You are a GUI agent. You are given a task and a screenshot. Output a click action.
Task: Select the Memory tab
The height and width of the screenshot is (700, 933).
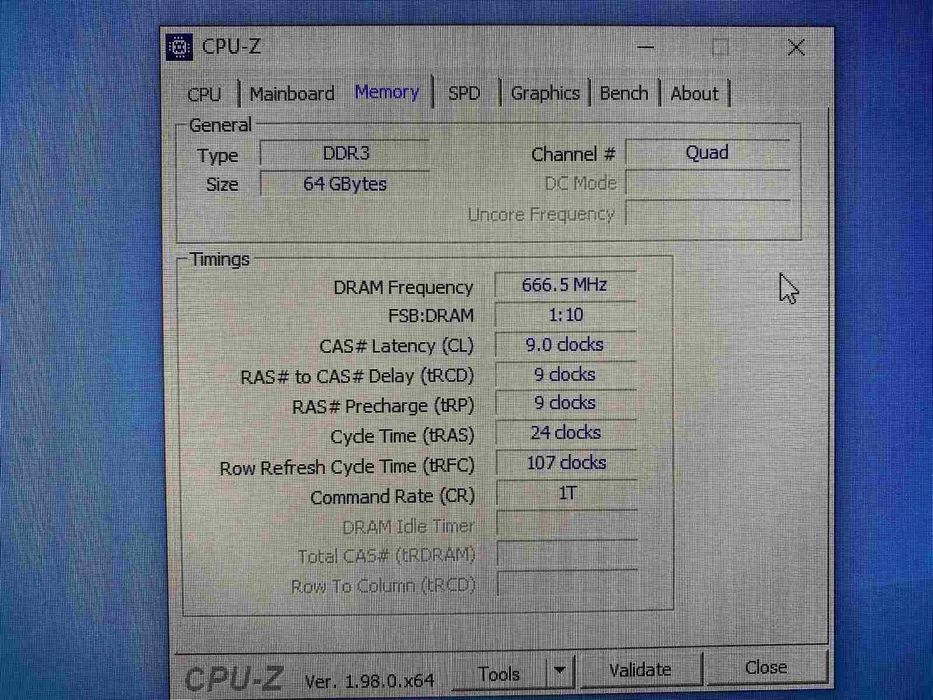387,92
